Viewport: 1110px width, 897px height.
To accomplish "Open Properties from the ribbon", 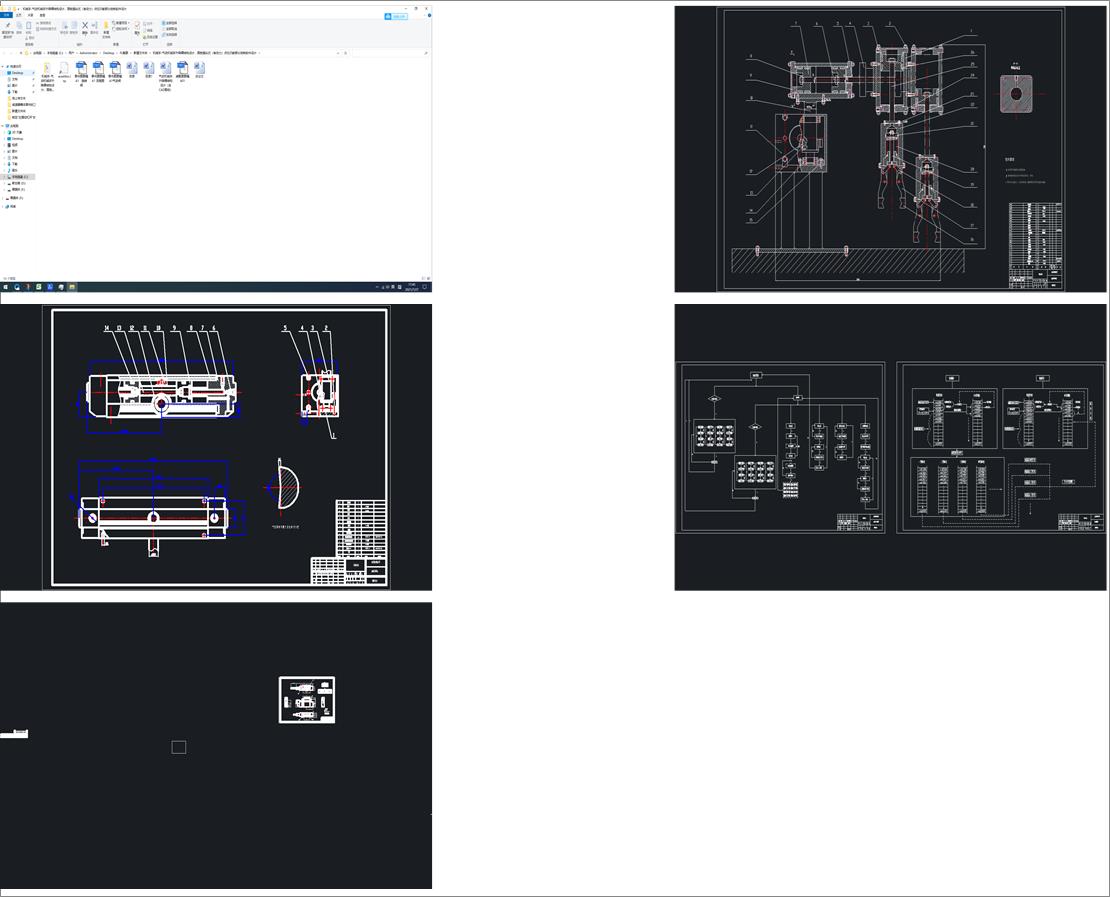I will (138, 27).
